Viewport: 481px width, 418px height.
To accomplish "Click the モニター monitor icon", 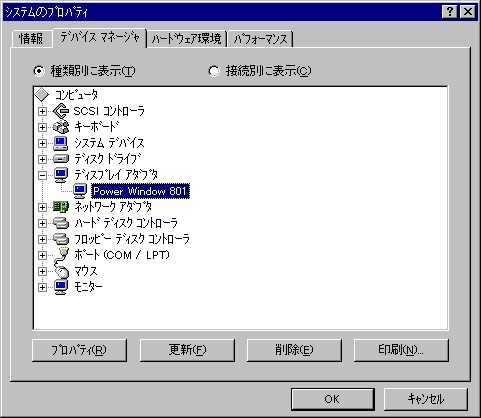I will click(61, 287).
